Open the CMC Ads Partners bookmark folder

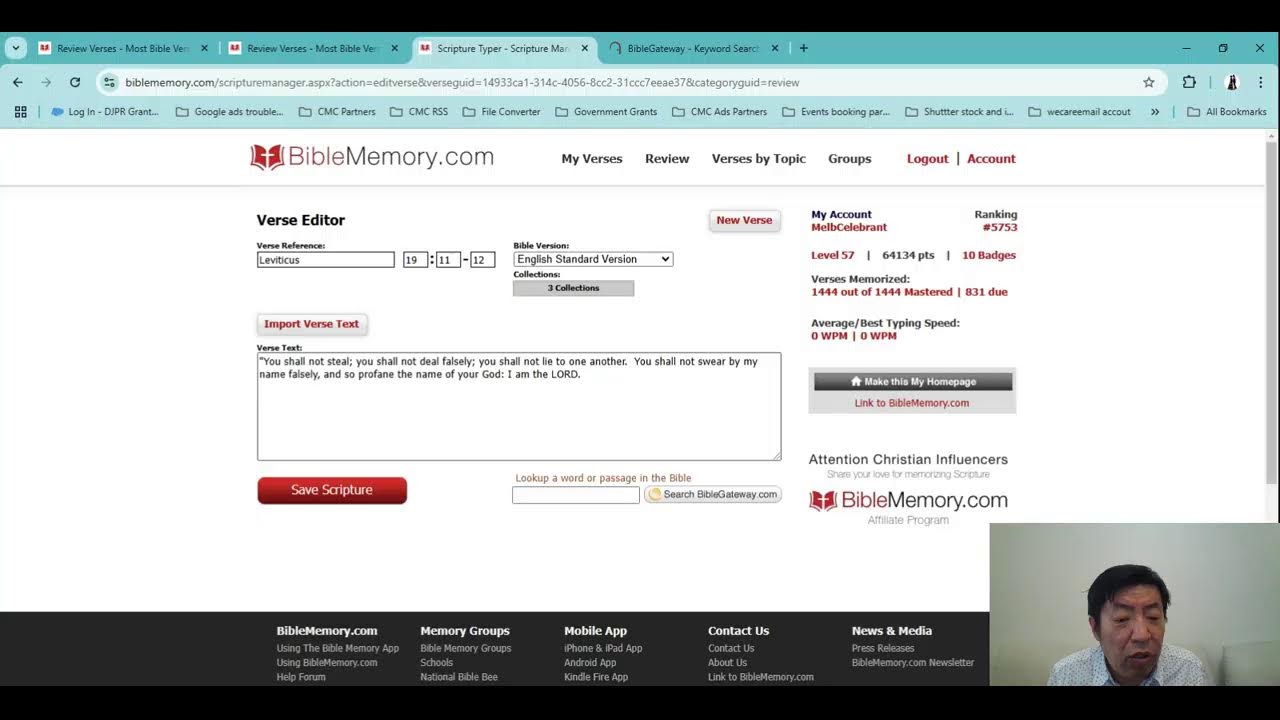(720, 112)
